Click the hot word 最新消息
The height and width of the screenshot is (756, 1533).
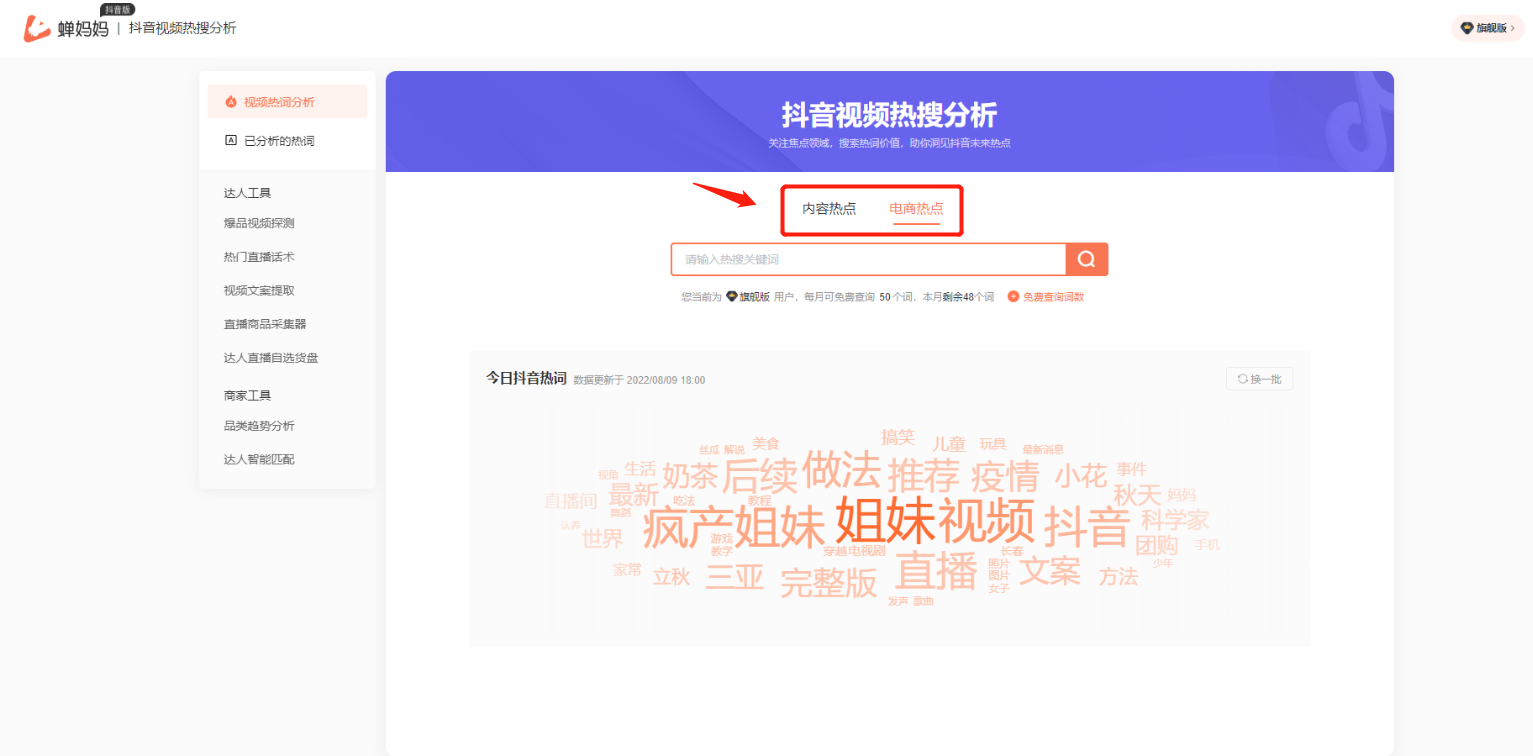(x=1043, y=450)
